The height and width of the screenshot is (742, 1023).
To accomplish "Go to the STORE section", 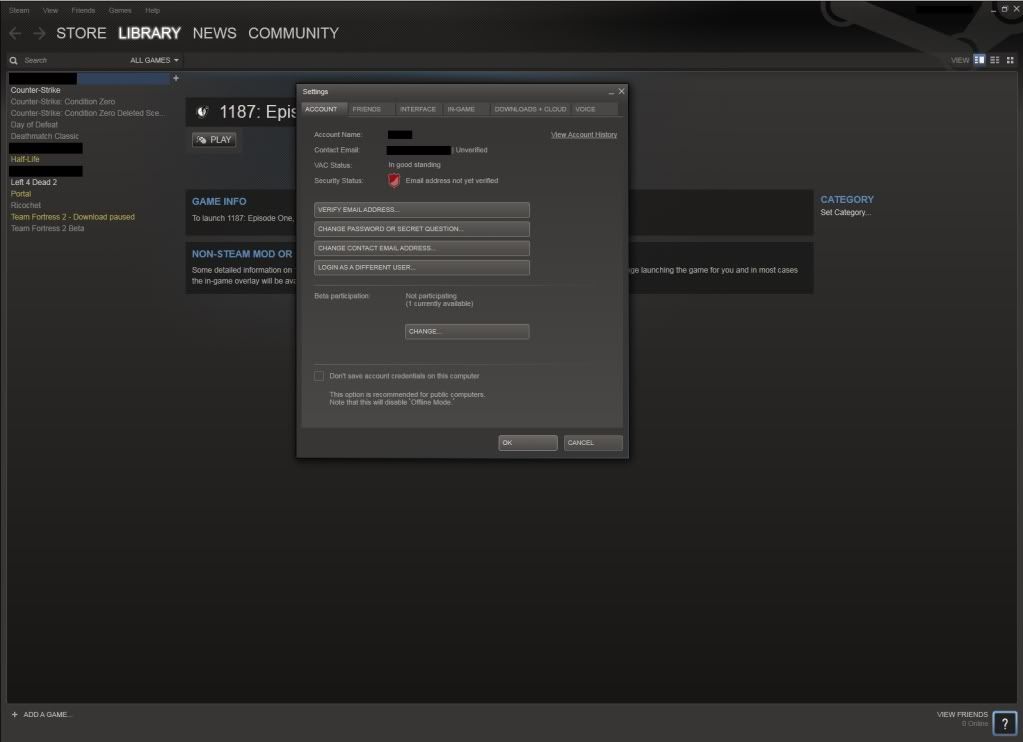I will [x=81, y=33].
